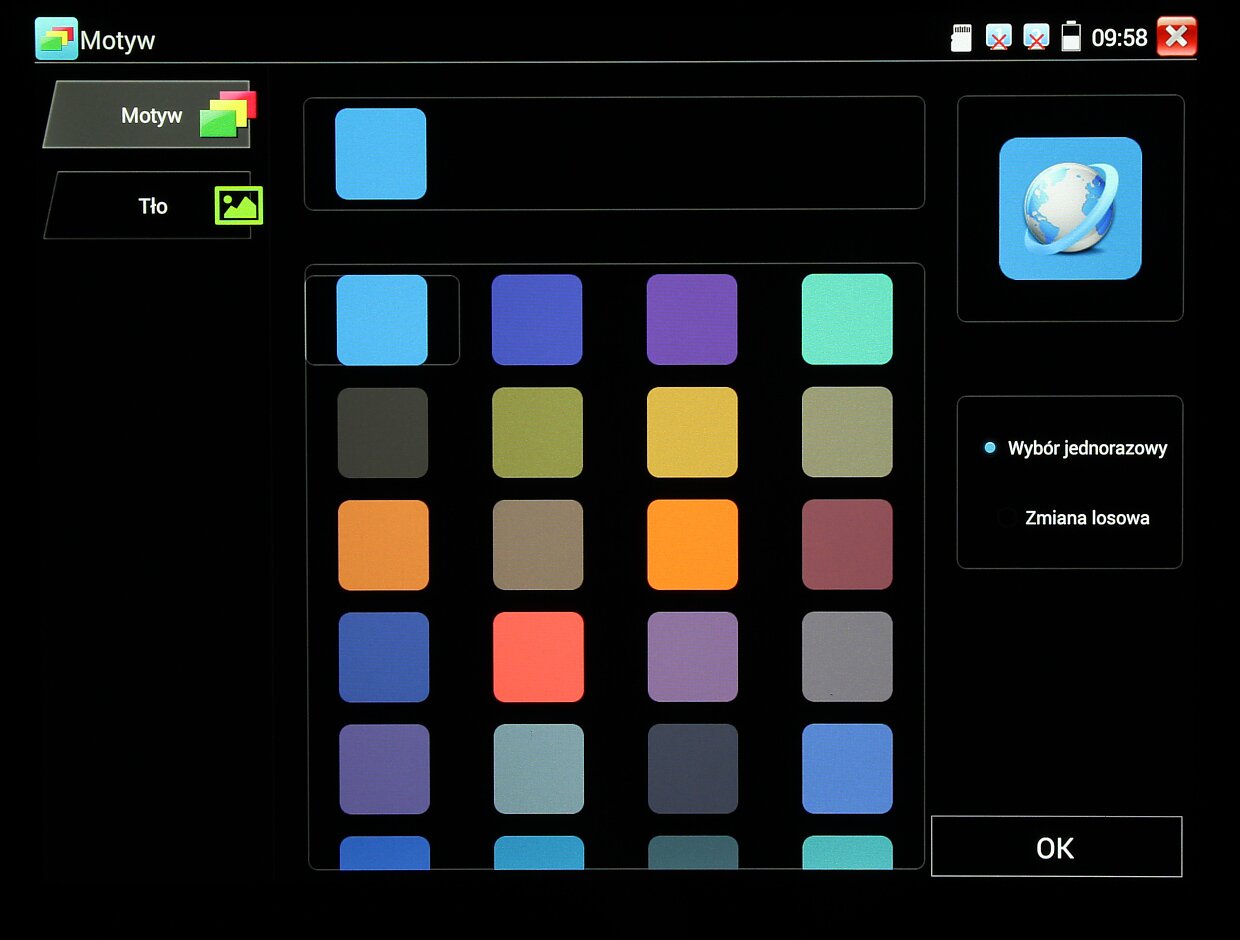Screen dimensions: 1240x940
Task: Pick the light blue swatch in first row
Action: coord(382,320)
